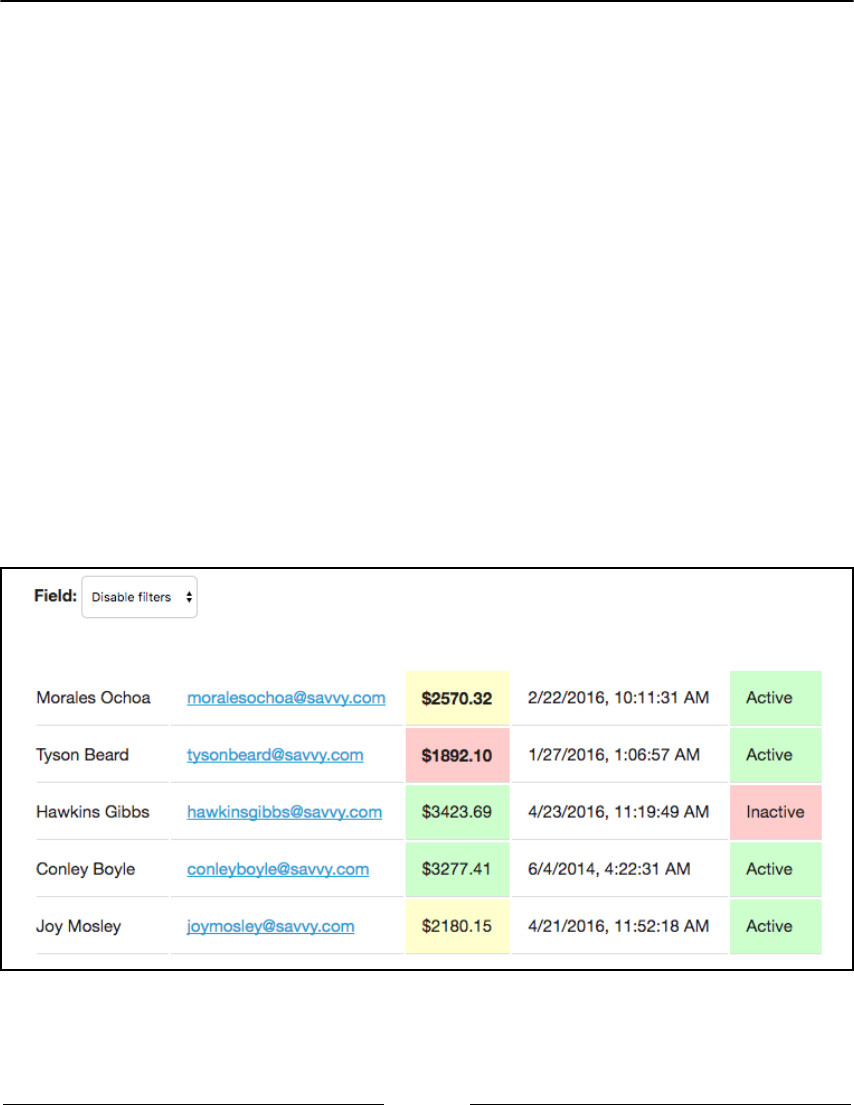Click the dropdown arrows beside Disable filters
The width and height of the screenshot is (854, 1105).
189,597
